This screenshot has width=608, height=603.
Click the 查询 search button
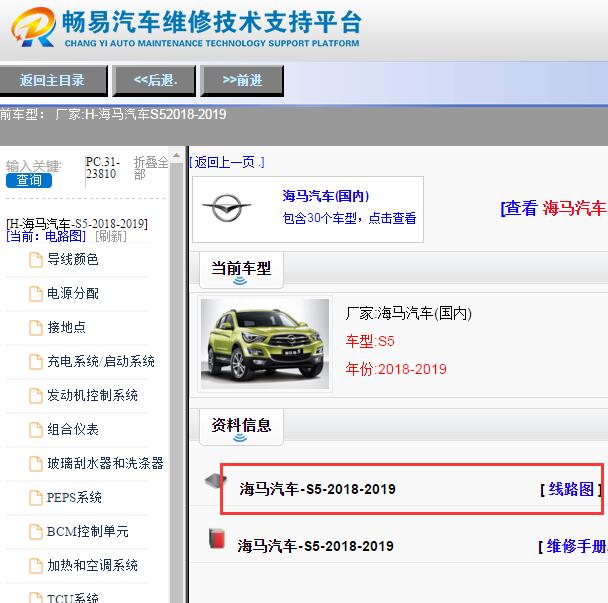(29, 180)
